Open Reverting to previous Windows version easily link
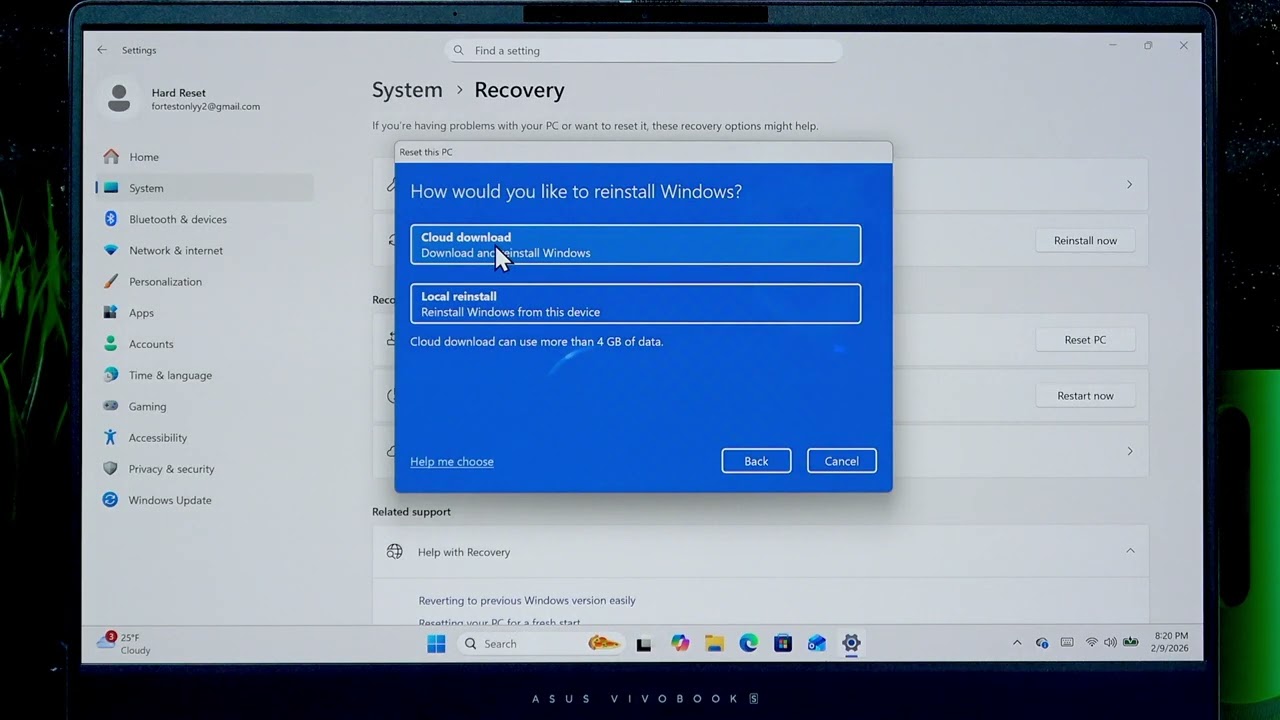 pyautogui.click(x=527, y=600)
